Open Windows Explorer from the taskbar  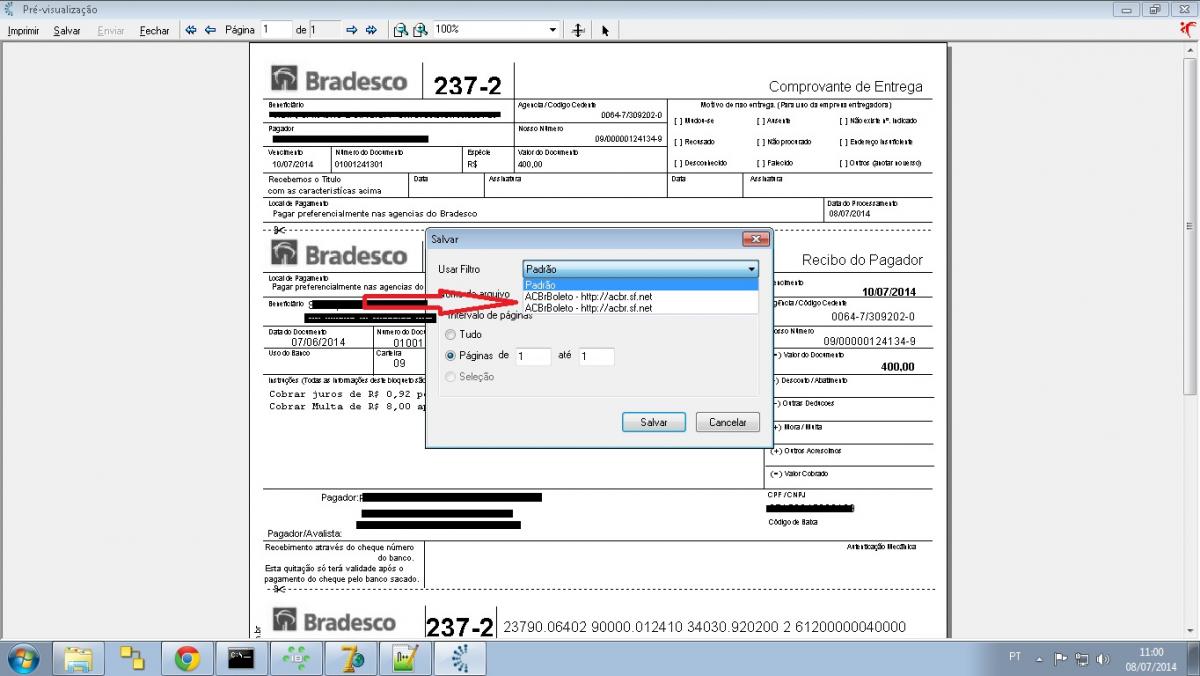click(79, 657)
